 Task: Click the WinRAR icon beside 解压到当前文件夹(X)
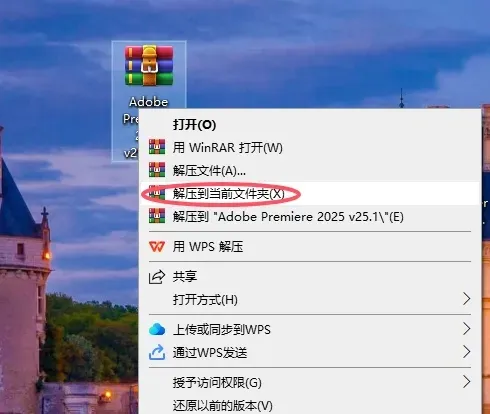click(x=157, y=193)
